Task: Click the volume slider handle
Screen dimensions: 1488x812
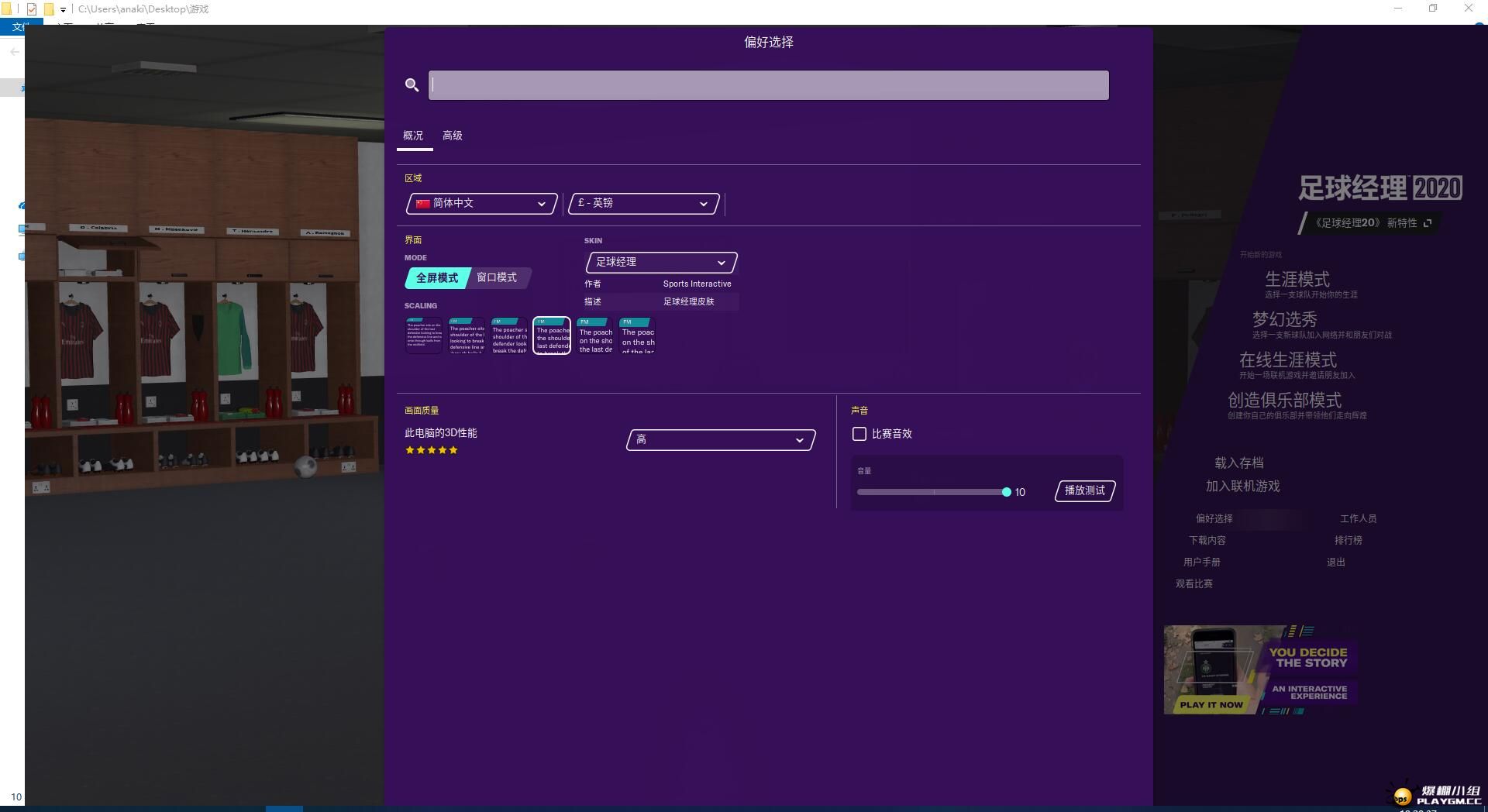Action: point(1006,493)
